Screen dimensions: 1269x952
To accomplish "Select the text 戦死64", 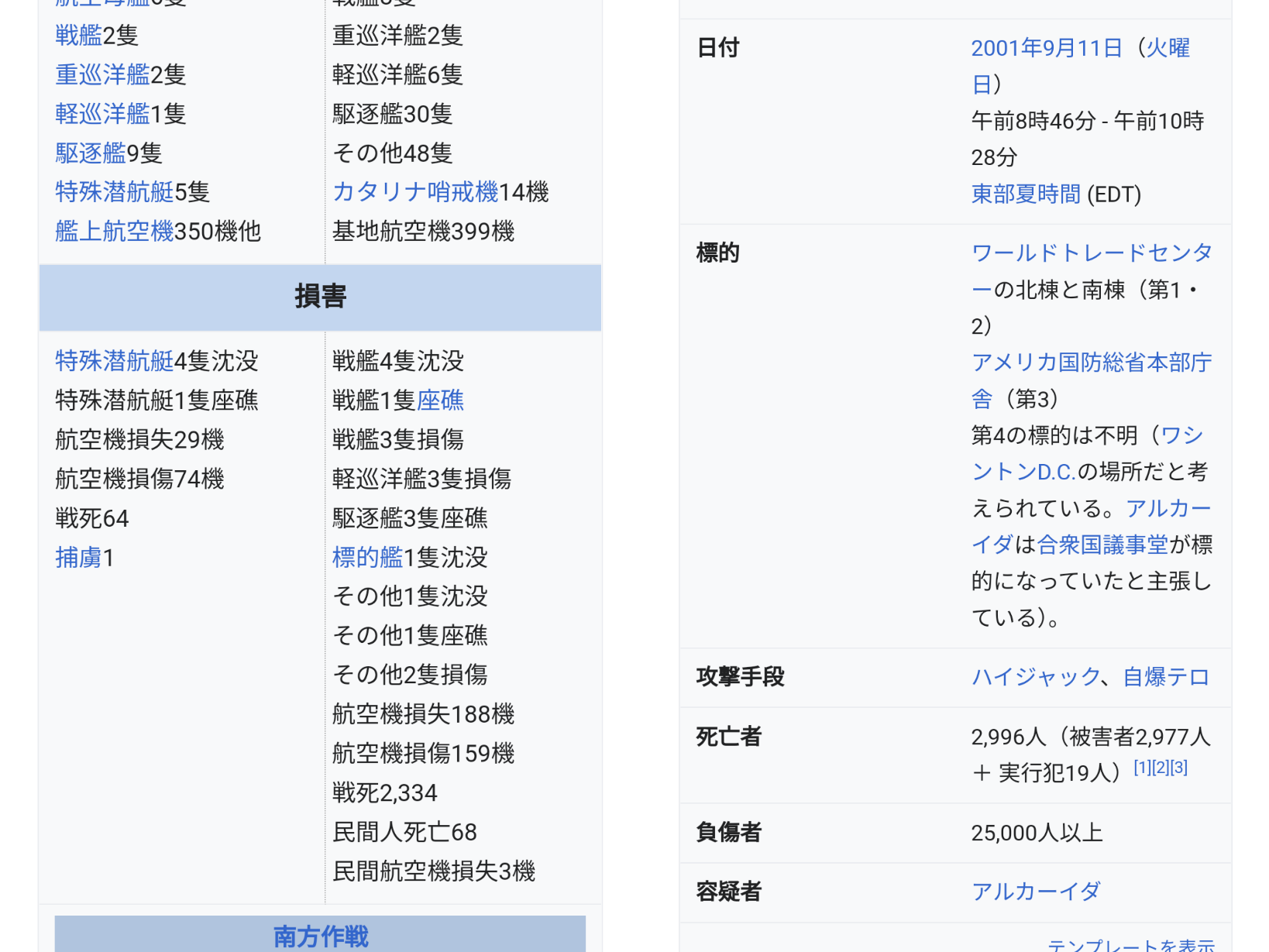I will (92, 518).
